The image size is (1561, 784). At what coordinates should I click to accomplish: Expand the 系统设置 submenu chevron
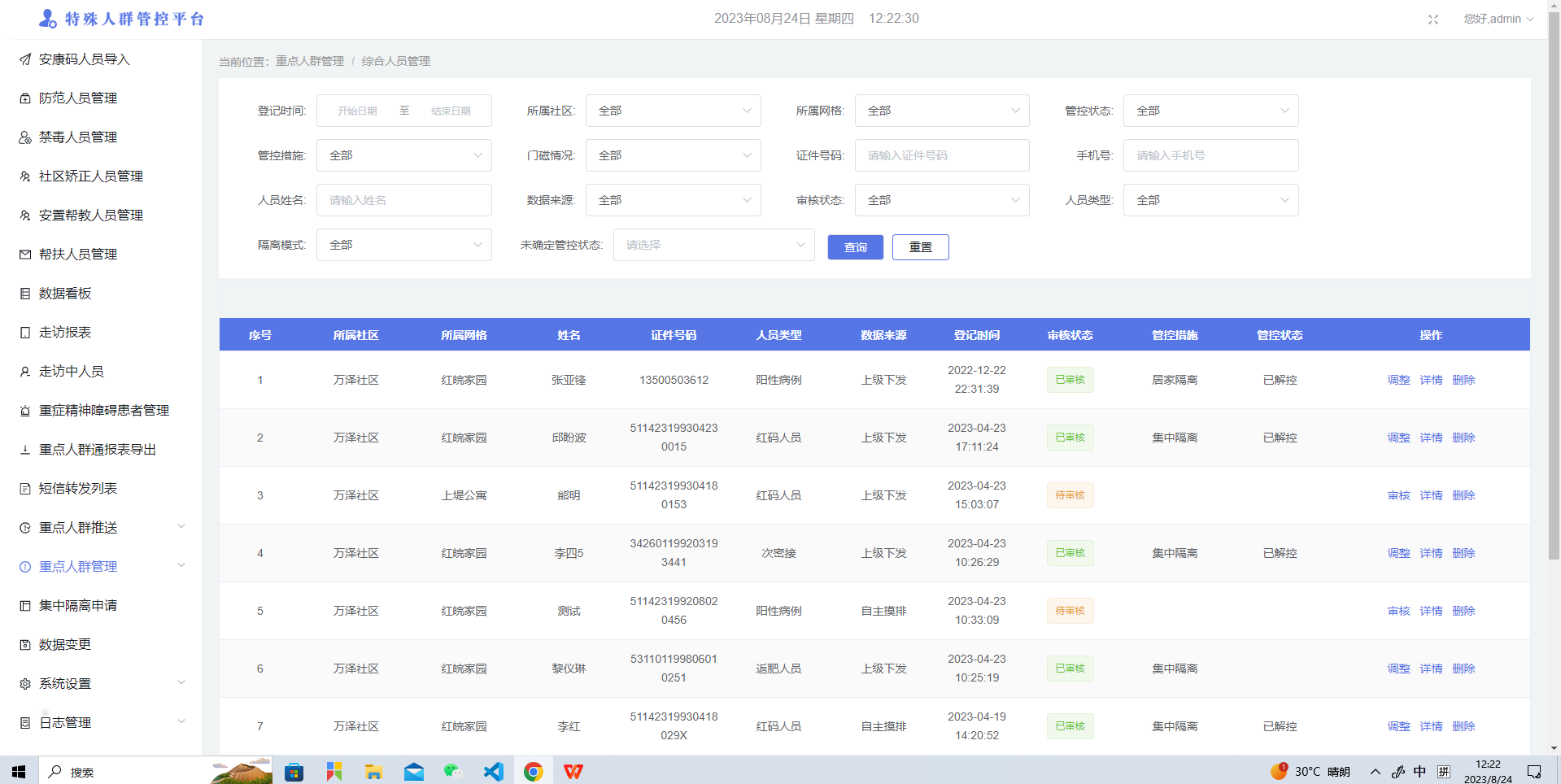point(181,682)
